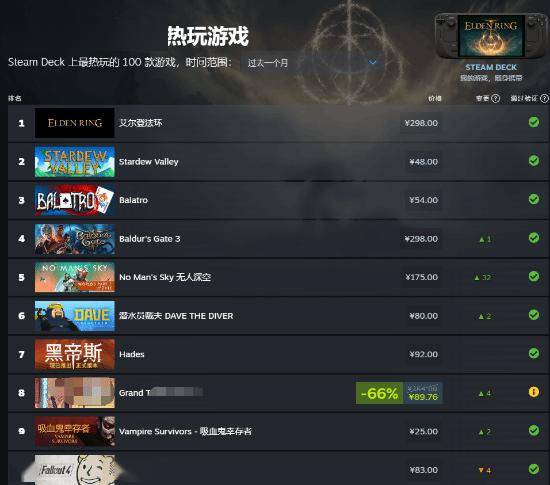The width and height of the screenshot is (550, 485).
Task: Open the Steam Deck promo image at top right
Action: click(x=491, y=36)
